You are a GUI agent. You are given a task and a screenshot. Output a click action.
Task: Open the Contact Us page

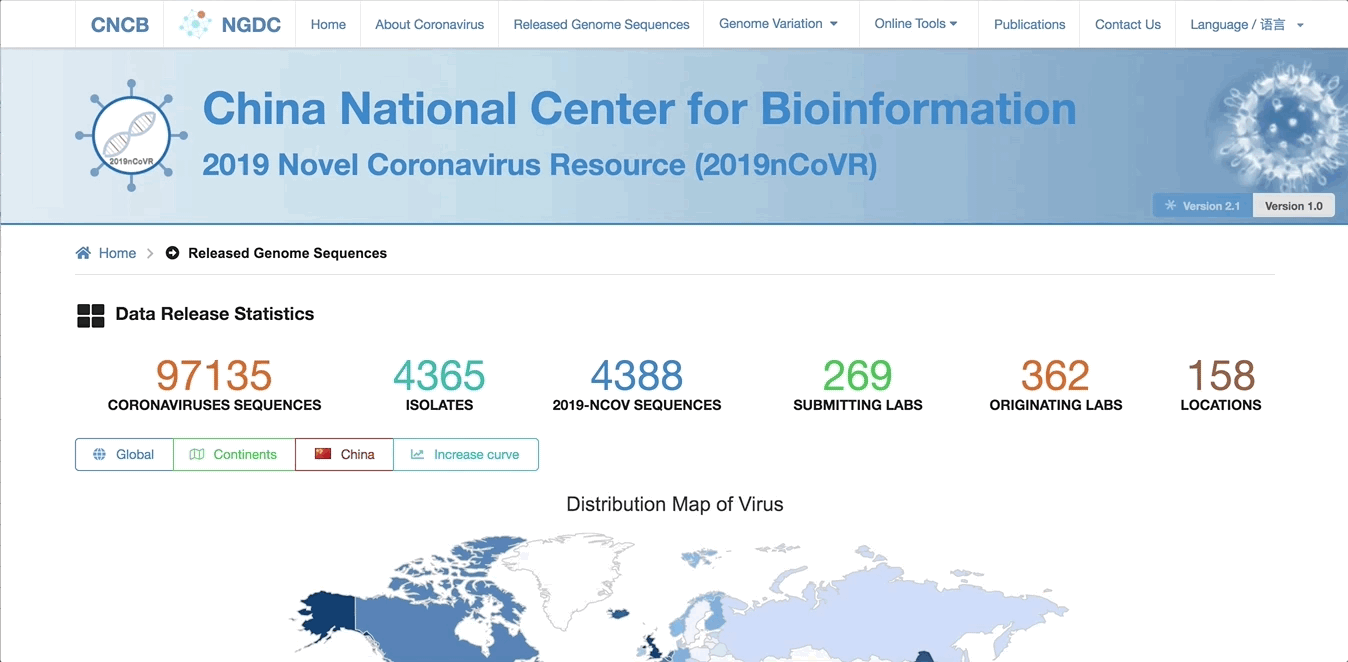[x=1128, y=24]
